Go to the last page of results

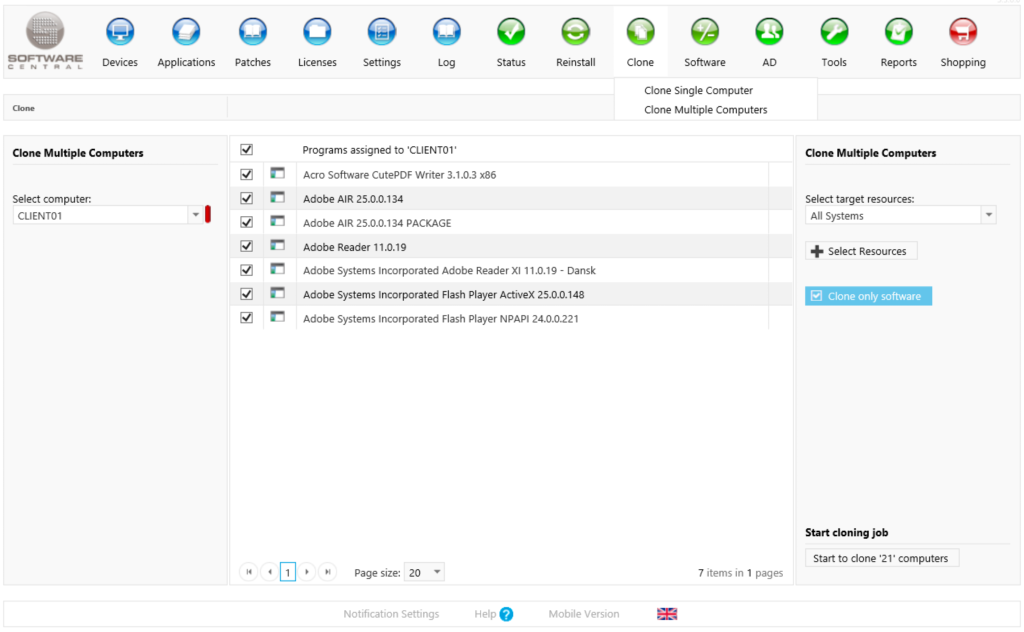point(328,572)
